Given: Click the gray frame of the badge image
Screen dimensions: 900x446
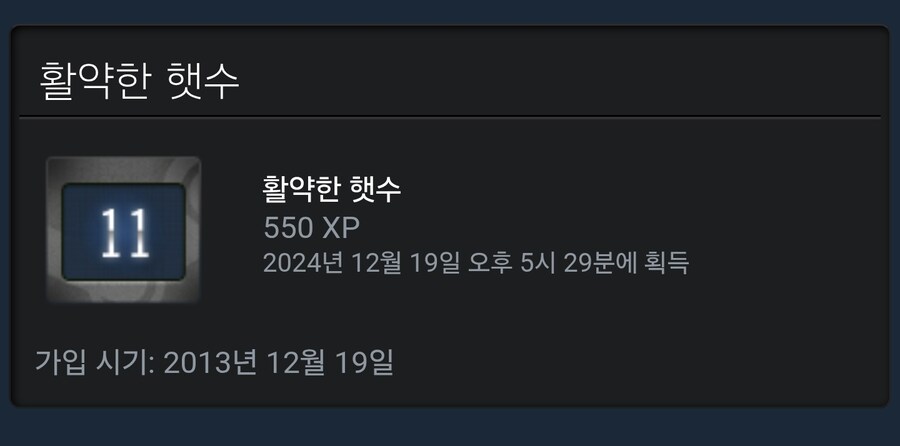Looking at the screenshot, I should [x=123, y=169].
